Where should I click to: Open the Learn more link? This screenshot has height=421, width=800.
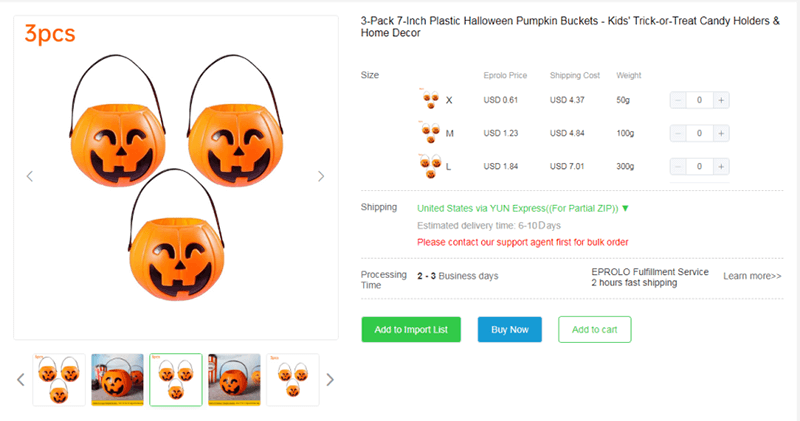click(752, 276)
